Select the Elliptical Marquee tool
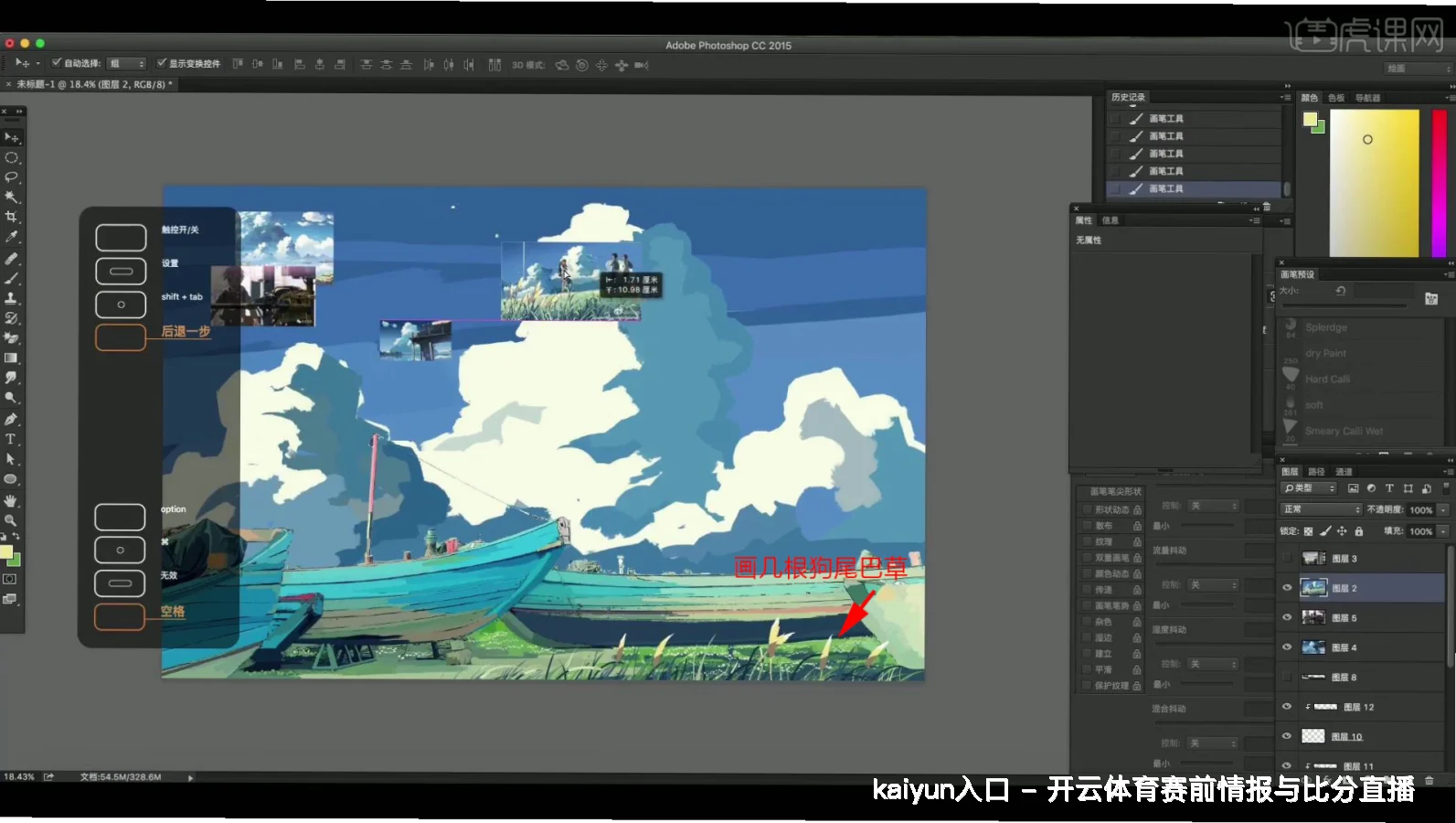This screenshot has width=1456, height=823. coord(12,157)
